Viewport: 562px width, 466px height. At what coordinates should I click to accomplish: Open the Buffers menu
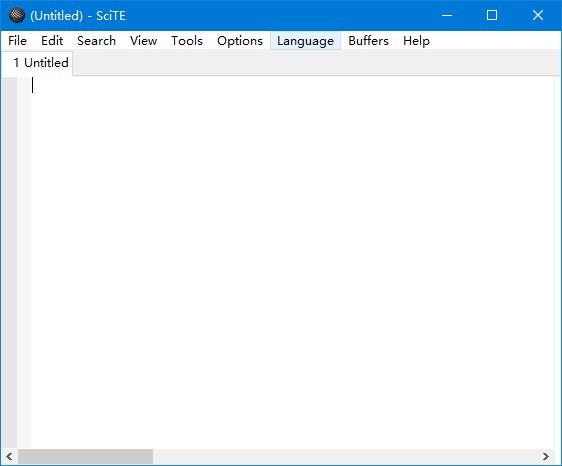point(368,41)
